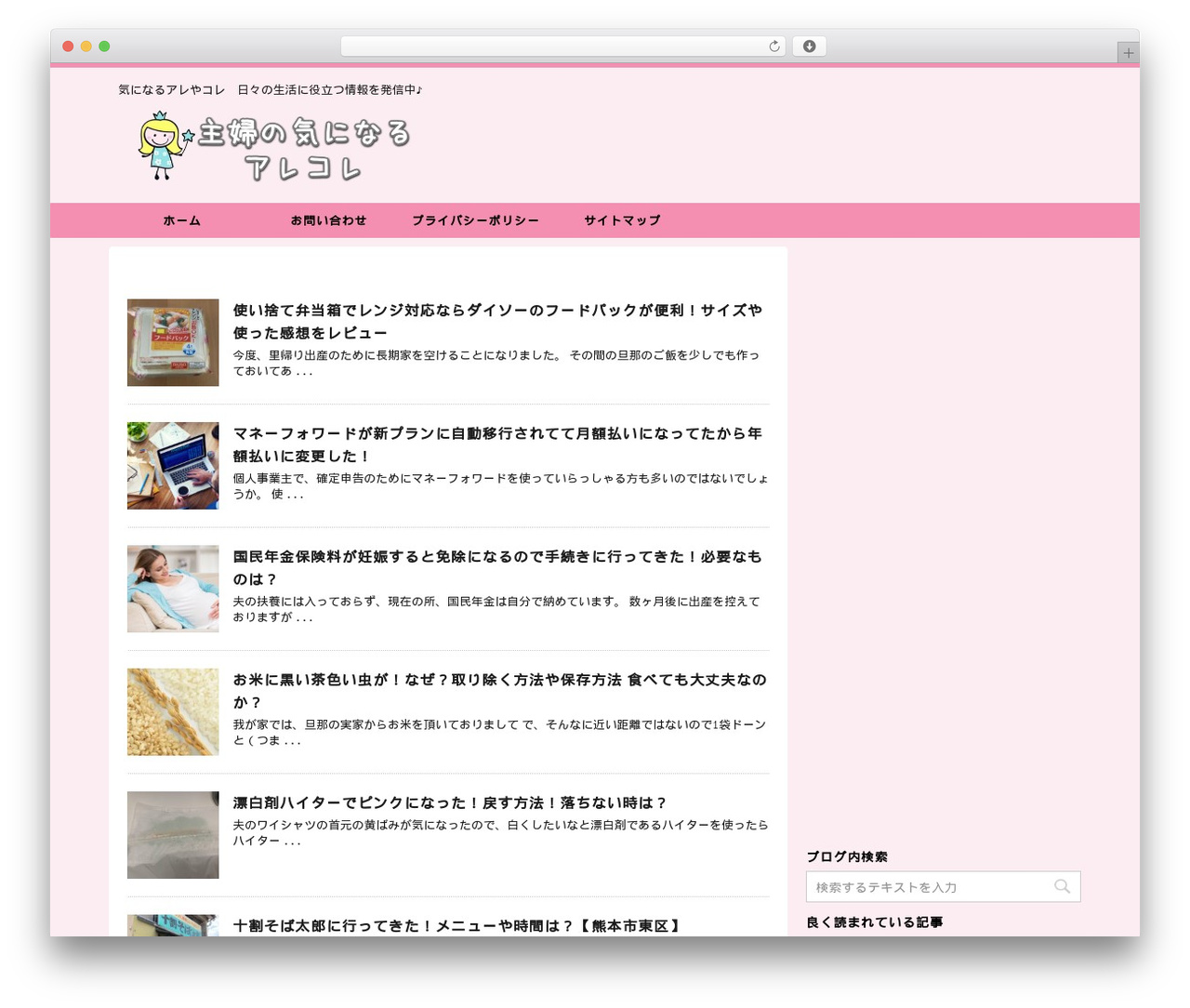Image resolution: width=1190 pixels, height=1008 pixels.
Task: Open the プライバシーポリシー menu item
Action: [x=475, y=220]
